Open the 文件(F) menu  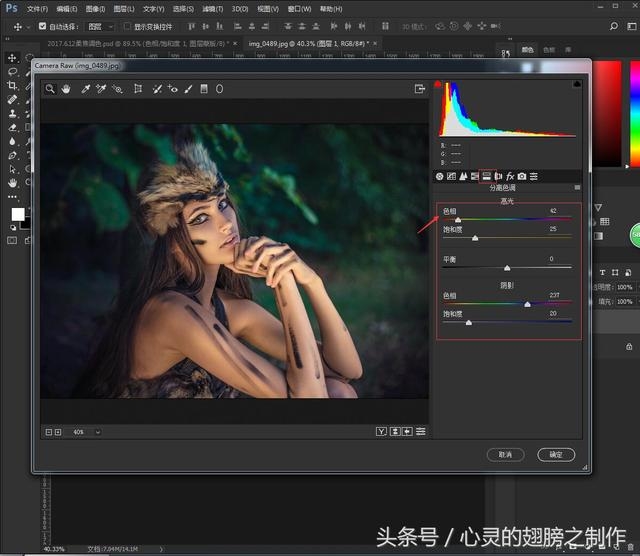point(37,9)
